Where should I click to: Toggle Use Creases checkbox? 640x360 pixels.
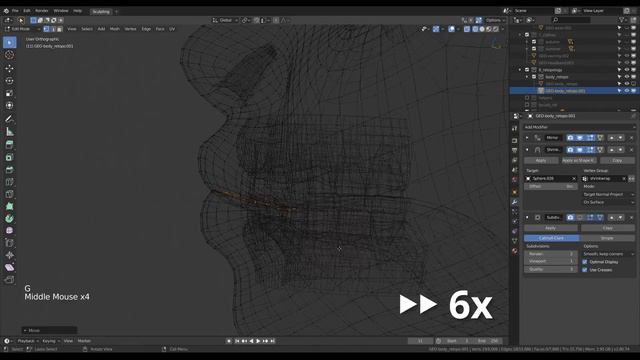coord(585,270)
